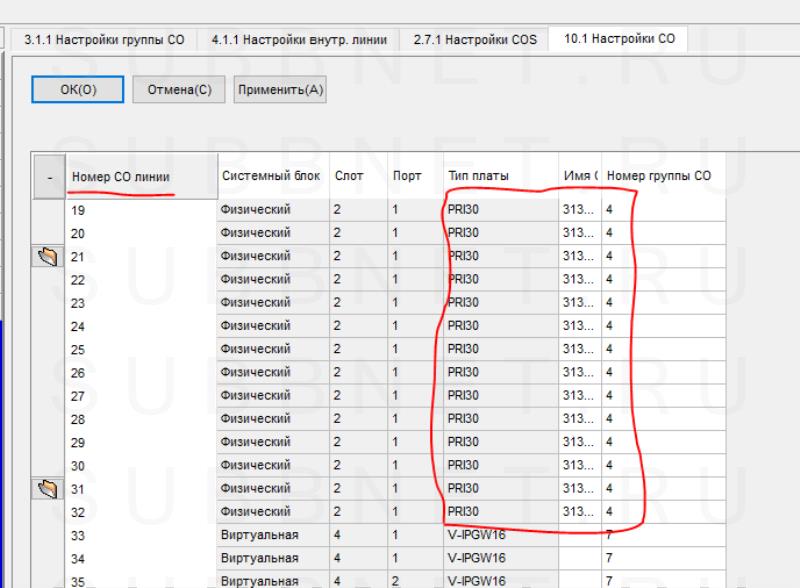This screenshot has height=588, width=800.
Task: Click V-IPGW16 card type for line 33
Action: [500, 535]
